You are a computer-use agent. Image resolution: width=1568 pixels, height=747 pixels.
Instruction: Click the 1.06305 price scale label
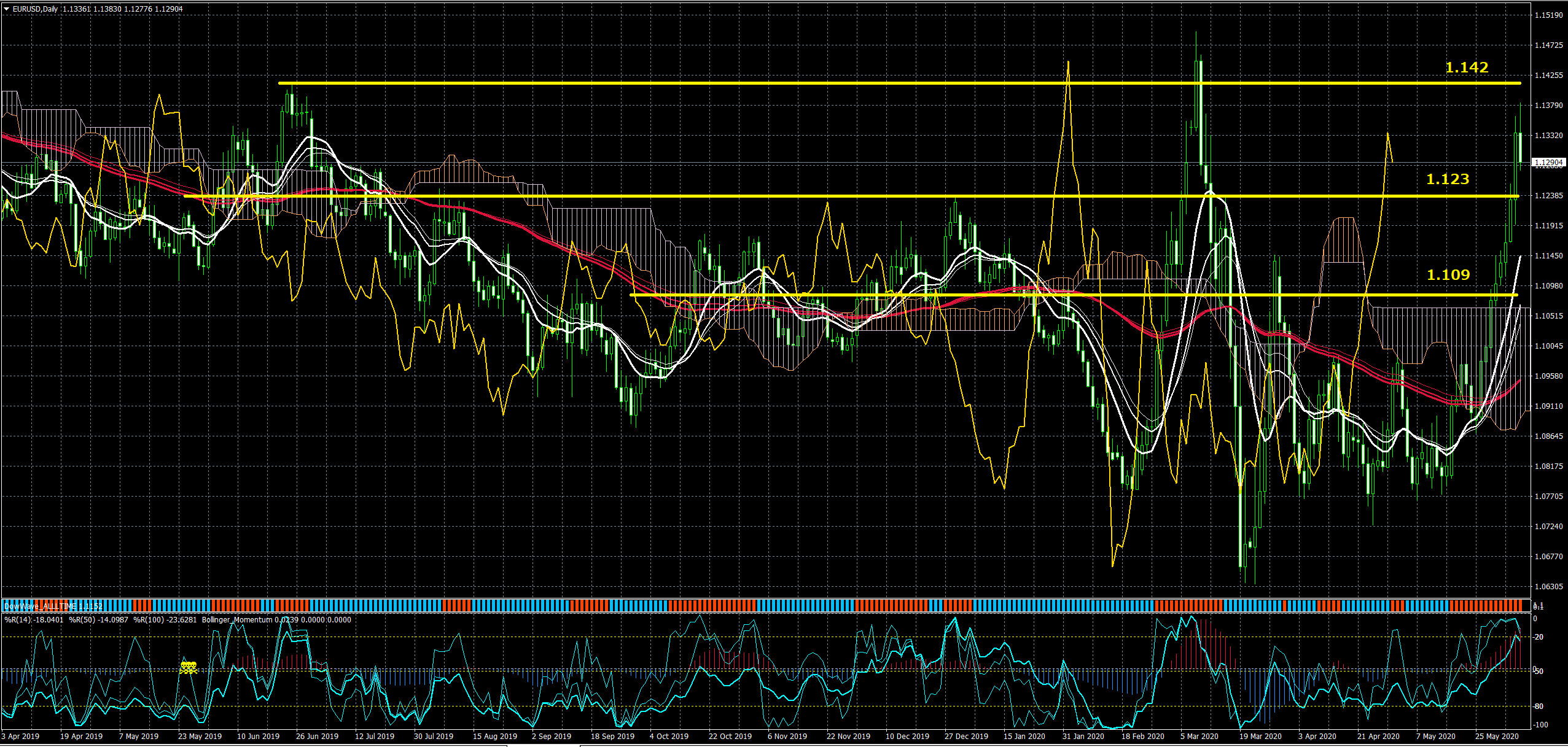pyautogui.click(x=1548, y=587)
